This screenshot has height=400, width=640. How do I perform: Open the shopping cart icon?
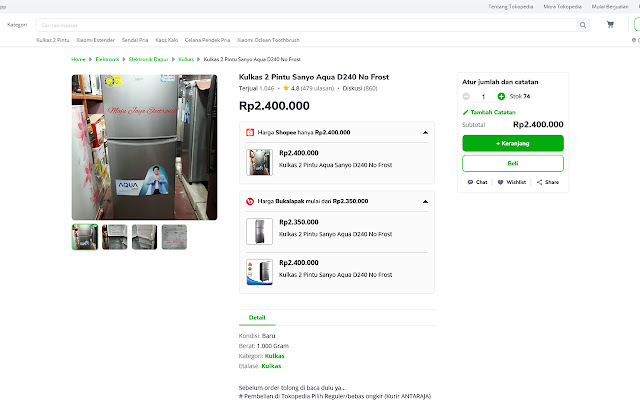point(610,24)
